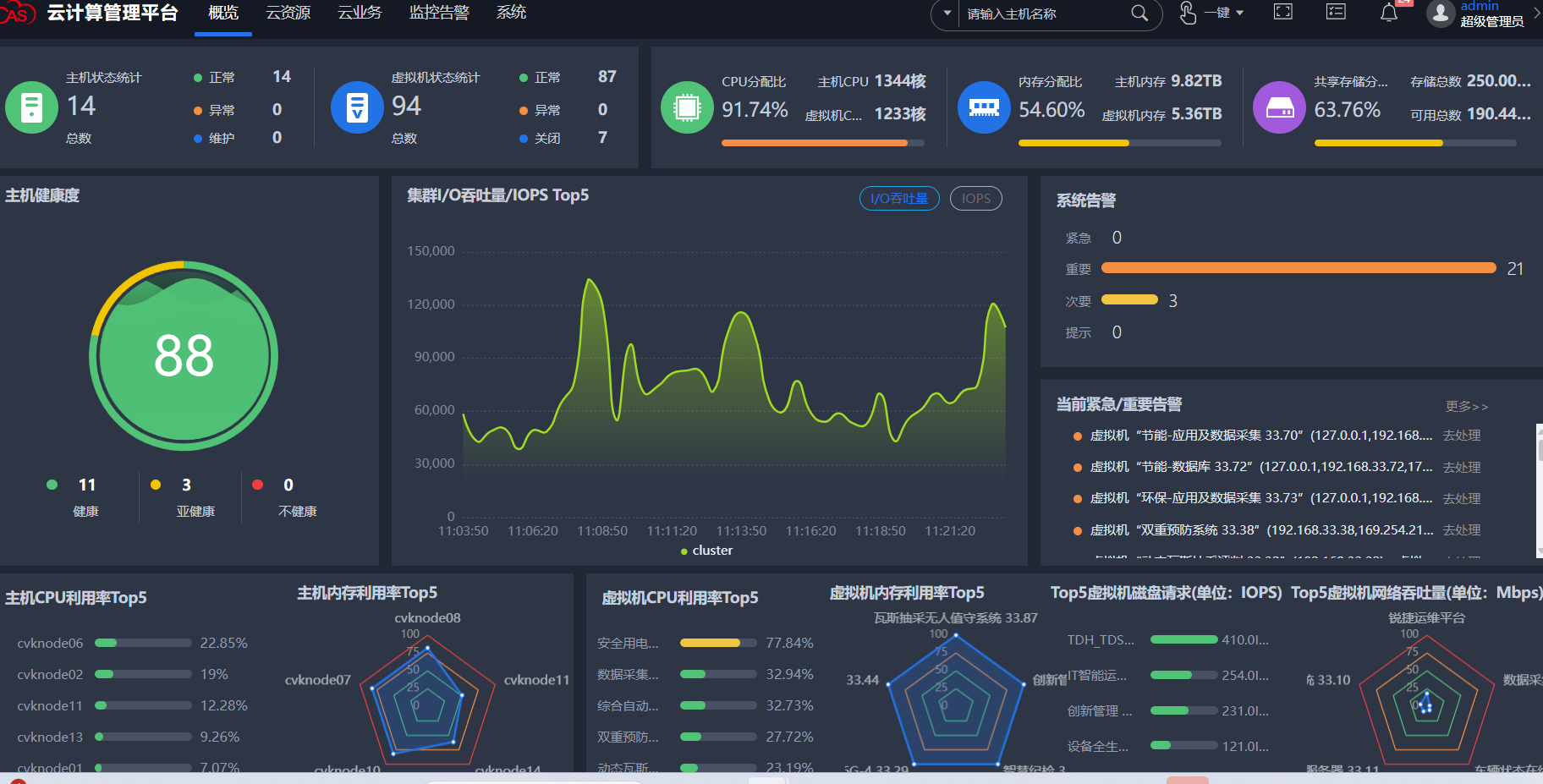Click the 创新管理 disk IOPS row
The height and width of the screenshot is (784, 1543).
(1167, 710)
